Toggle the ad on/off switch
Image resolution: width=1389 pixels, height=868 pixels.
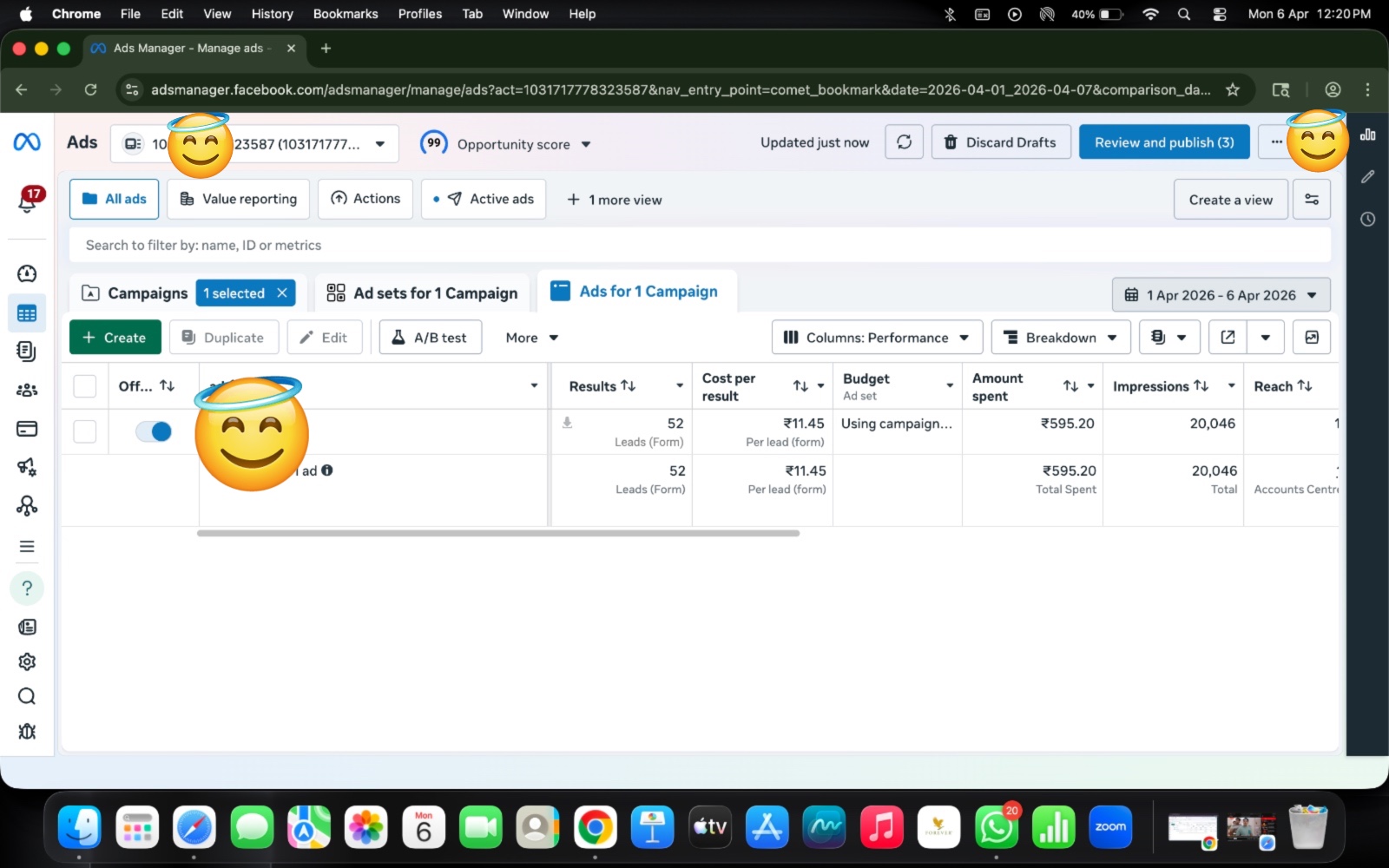click(154, 431)
